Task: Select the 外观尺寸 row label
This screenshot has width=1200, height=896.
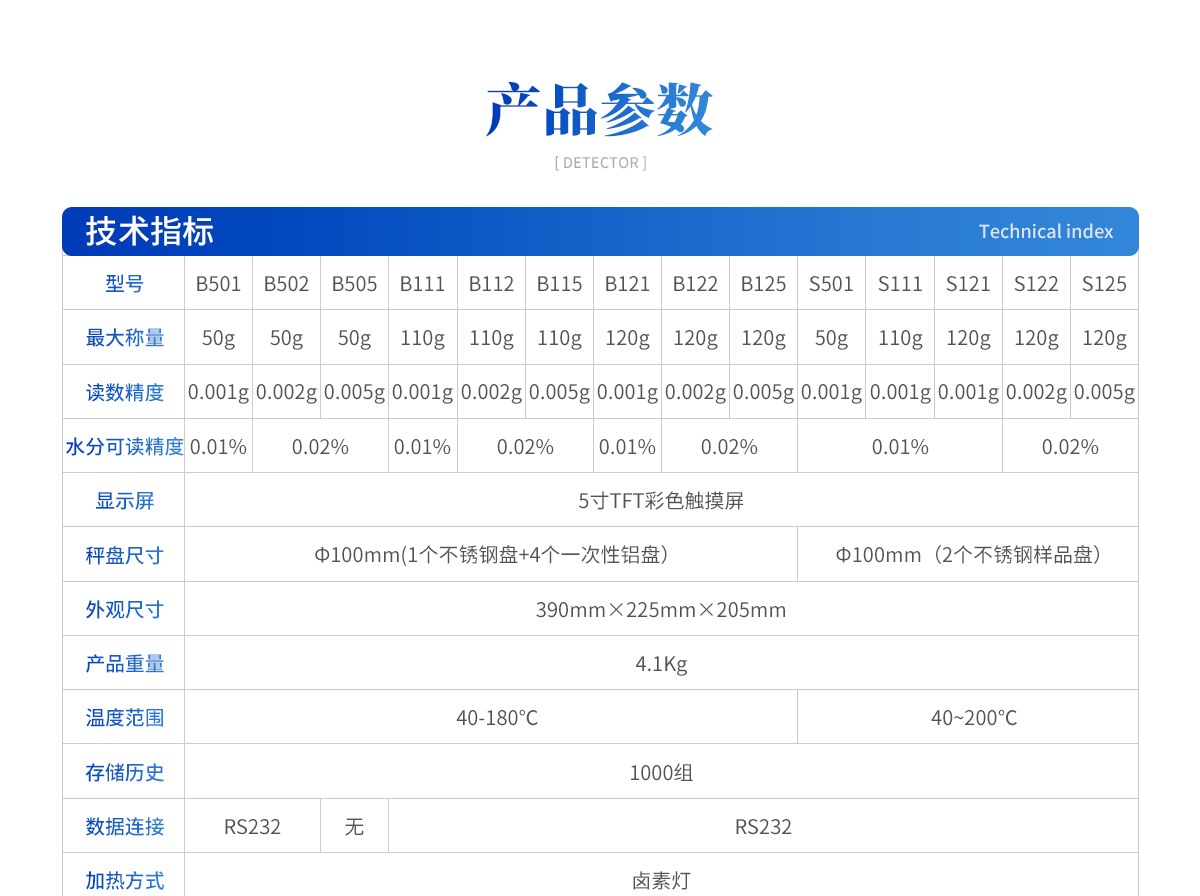Action: (124, 609)
